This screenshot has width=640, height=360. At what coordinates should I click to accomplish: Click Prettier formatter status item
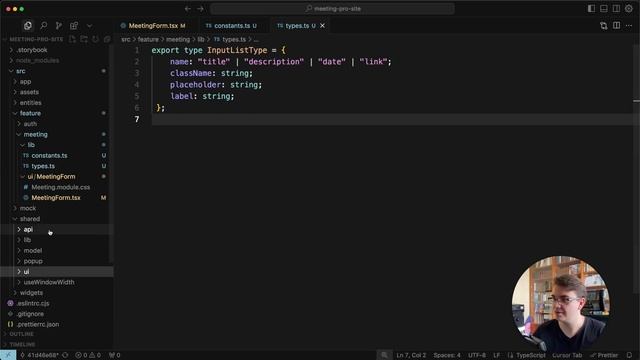click(604, 355)
